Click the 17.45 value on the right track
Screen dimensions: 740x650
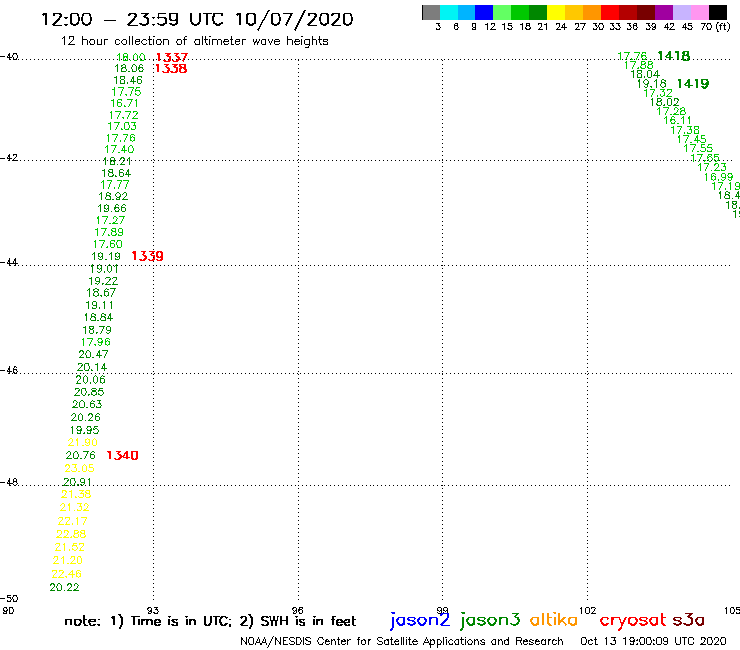[691, 139]
